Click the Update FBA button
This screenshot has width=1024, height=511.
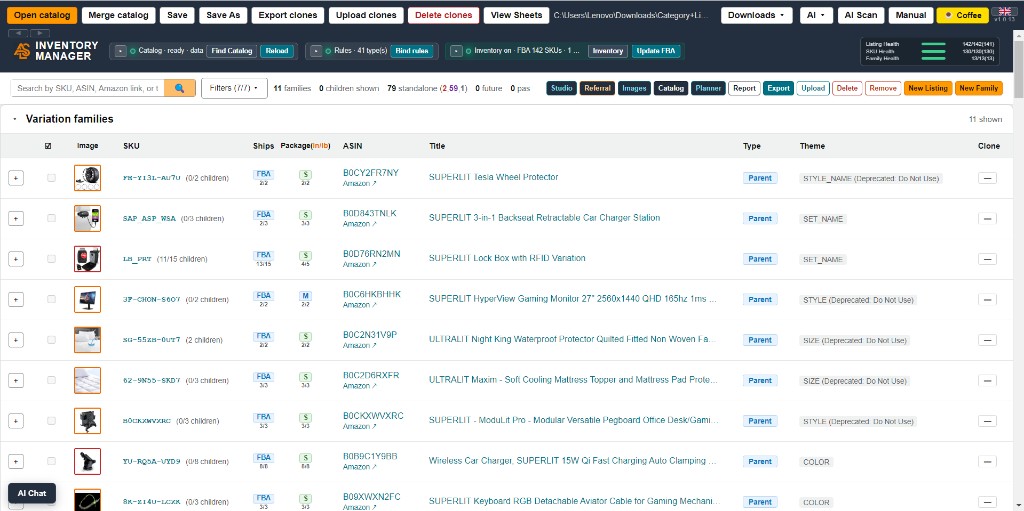(656, 51)
